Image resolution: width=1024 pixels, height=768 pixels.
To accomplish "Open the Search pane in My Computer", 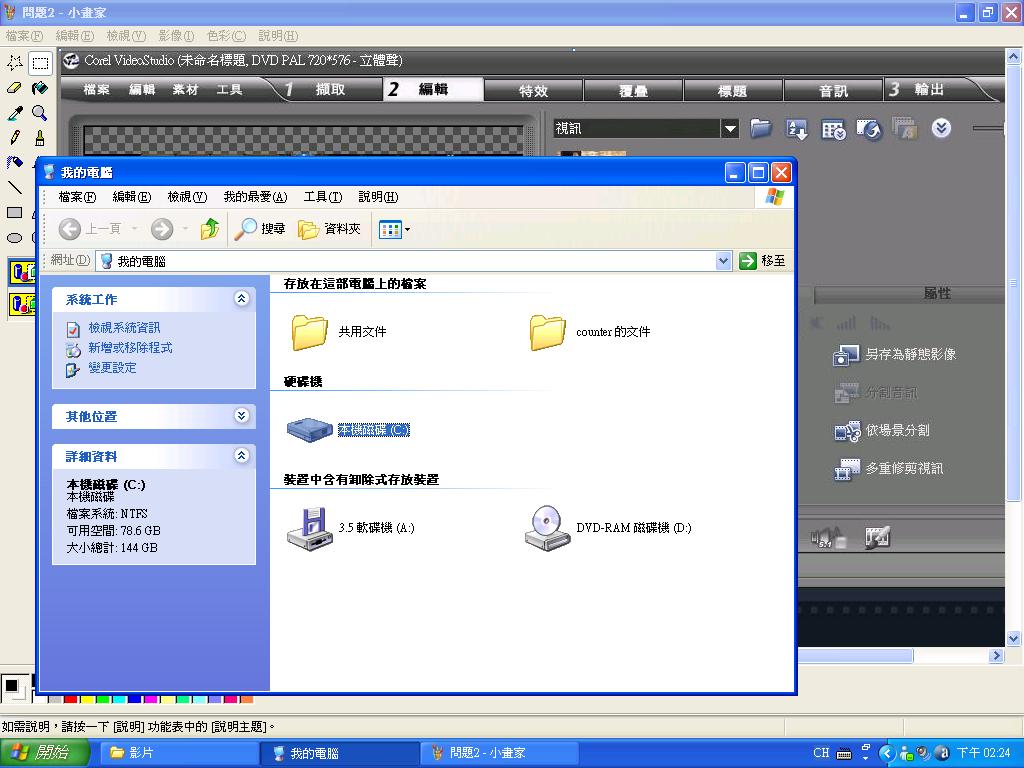I will pyautogui.click(x=260, y=229).
